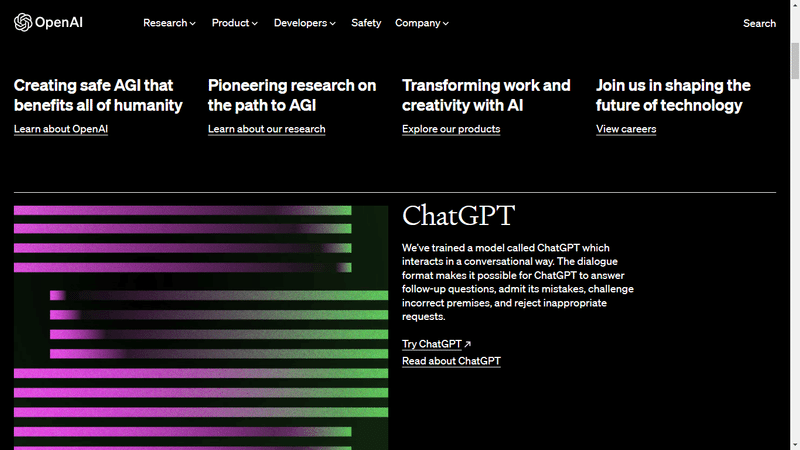This screenshot has height=450, width=800.
Task: Open the Company menu label
Action: pos(418,23)
